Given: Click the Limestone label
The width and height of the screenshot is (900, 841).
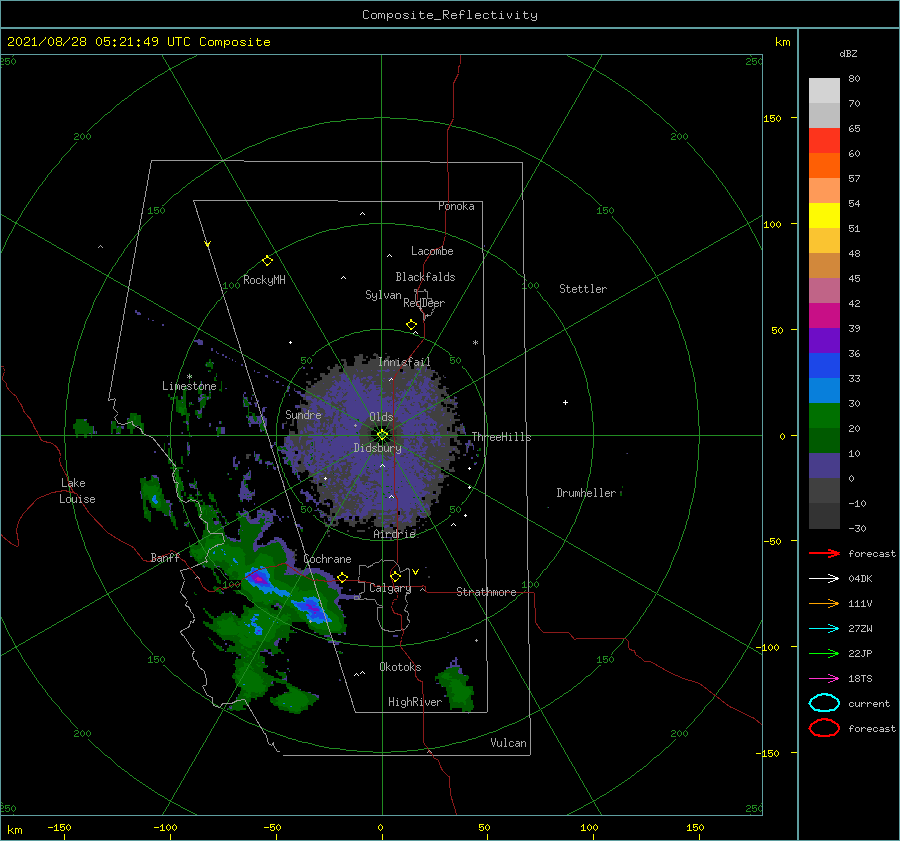Looking at the screenshot, I should pyautogui.click(x=189, y=386).
